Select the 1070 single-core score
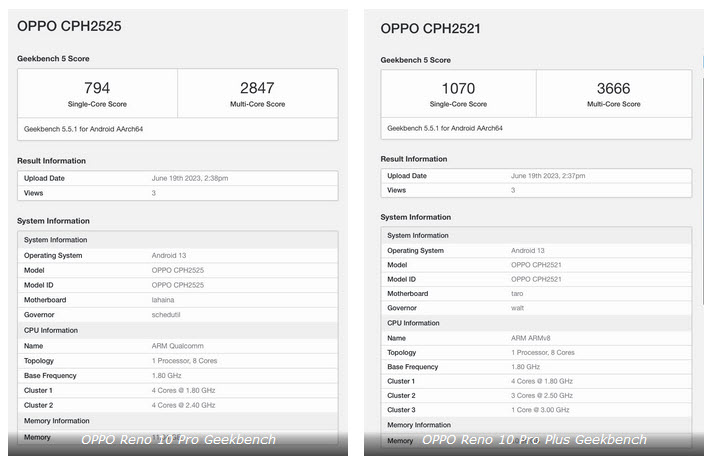The width and height of the screenshot is (719, 467). point(458,88)
